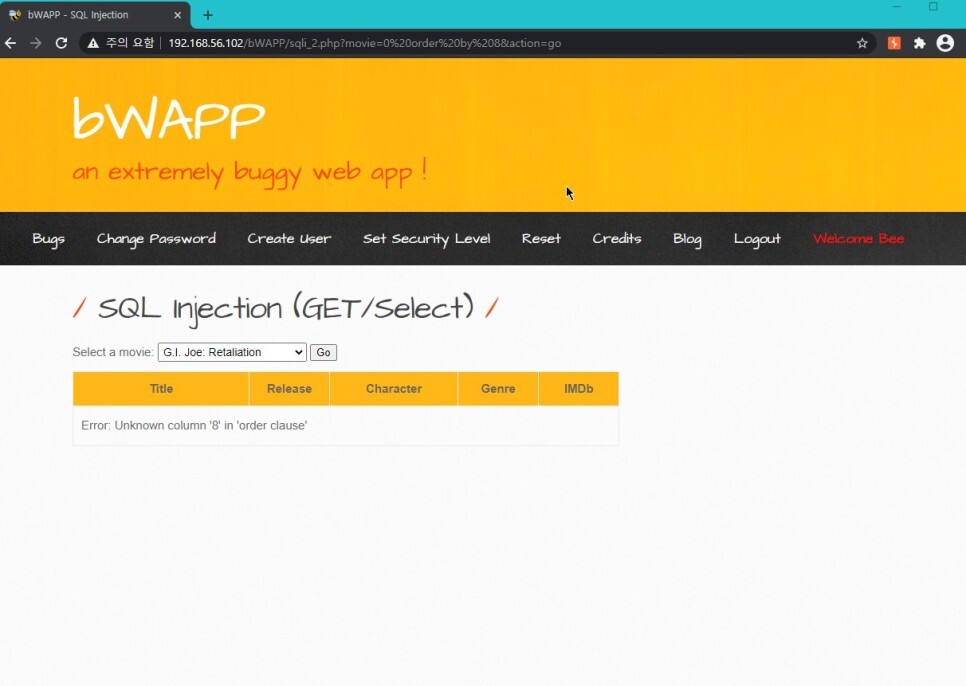
Task: Bookmark this page with the star icon
Action: 862,43
